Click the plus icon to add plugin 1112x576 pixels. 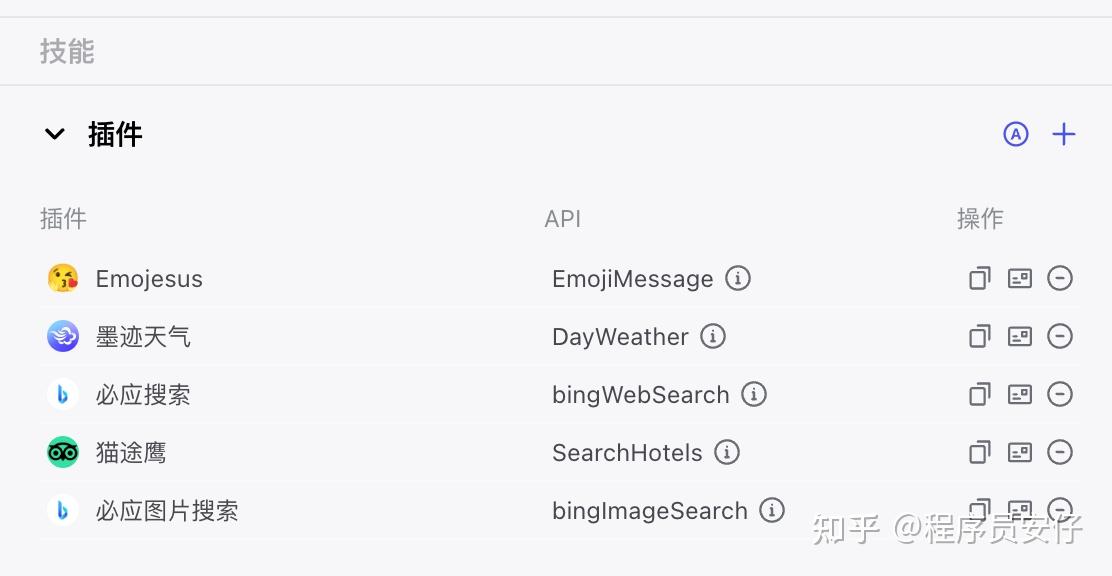pos(1063,134)
